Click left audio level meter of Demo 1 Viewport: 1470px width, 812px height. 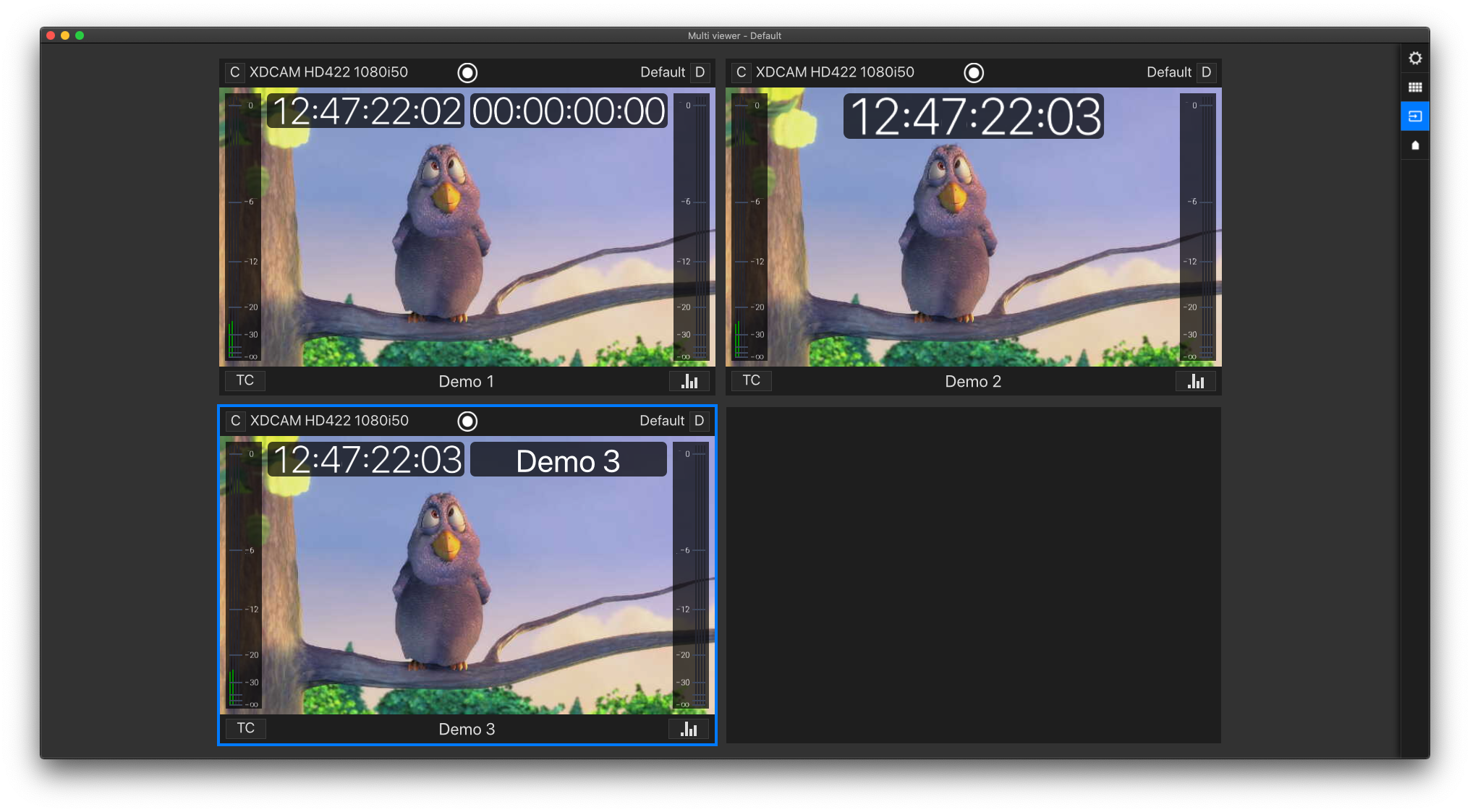click(x=242, y=227)
